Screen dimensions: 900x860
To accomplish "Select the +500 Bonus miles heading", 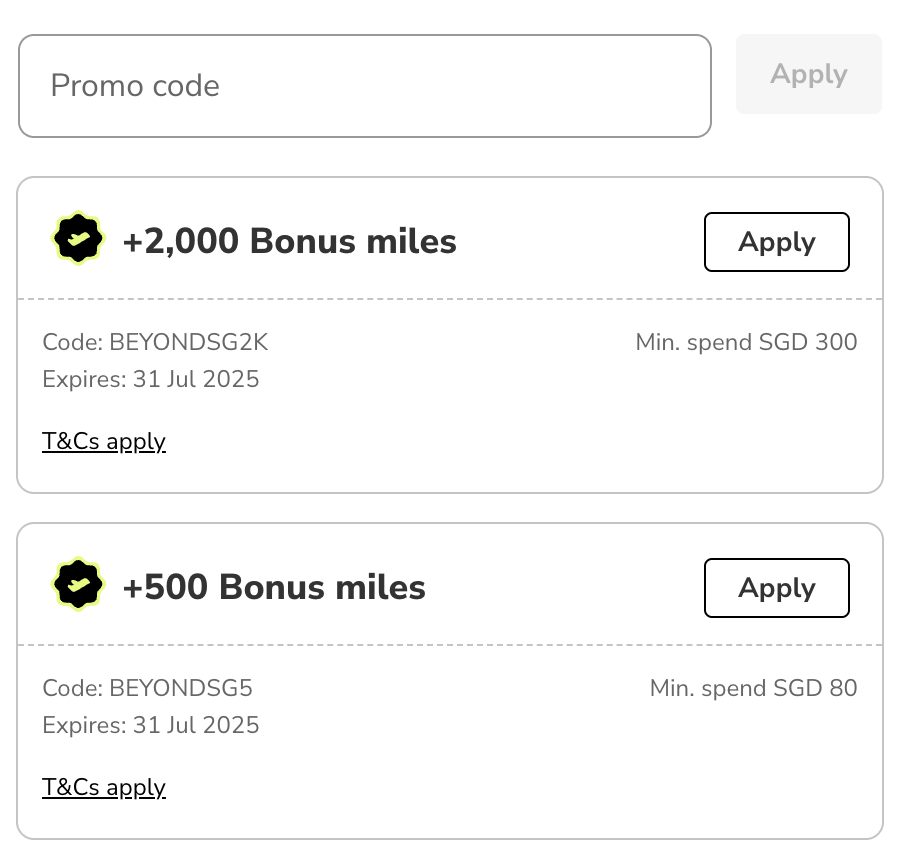I will 274,587.
